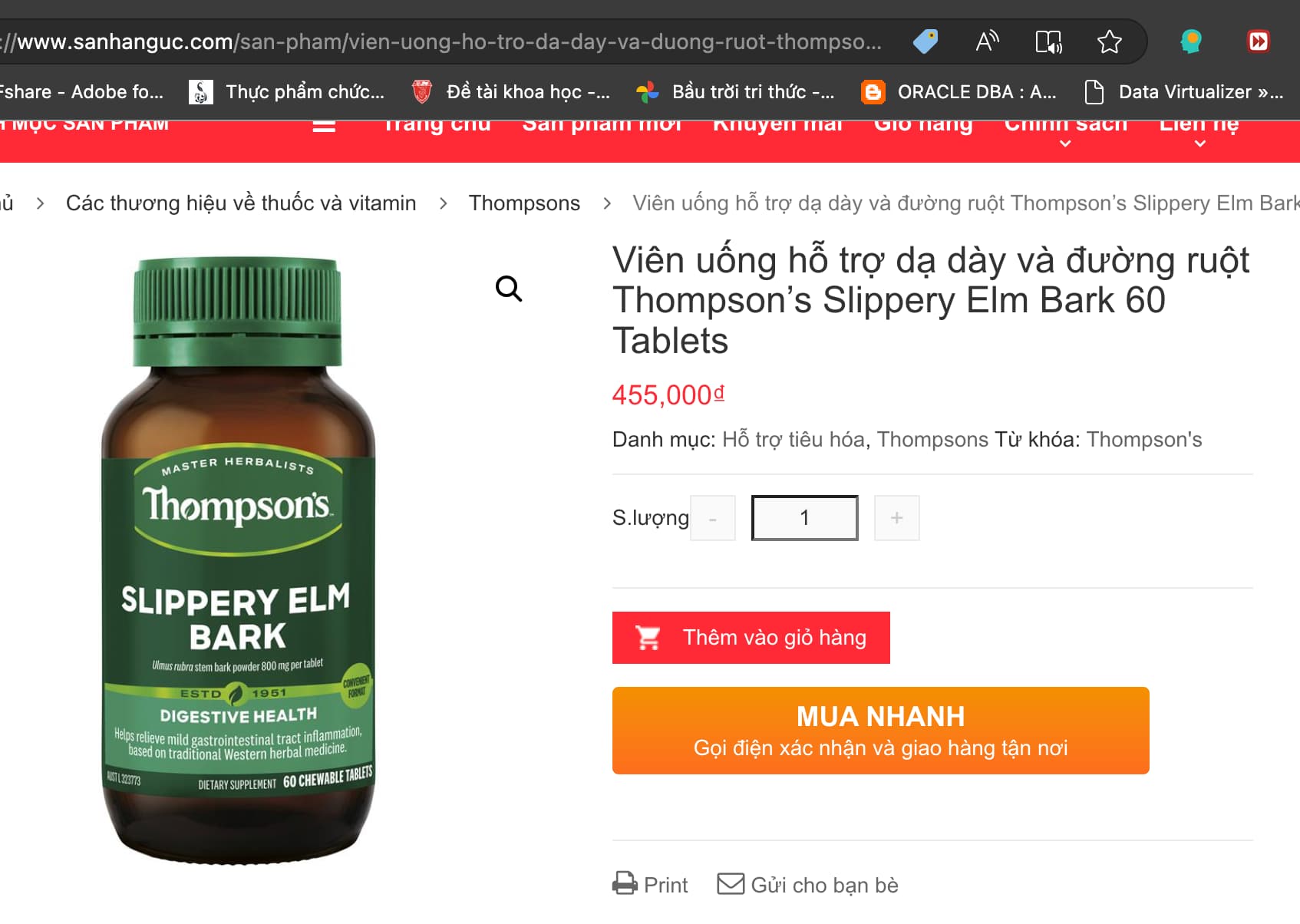The height and width of the screenshot is (924, 1300).
Task: Click the shopping price tag icon in address bar
Action: point(926,41)
